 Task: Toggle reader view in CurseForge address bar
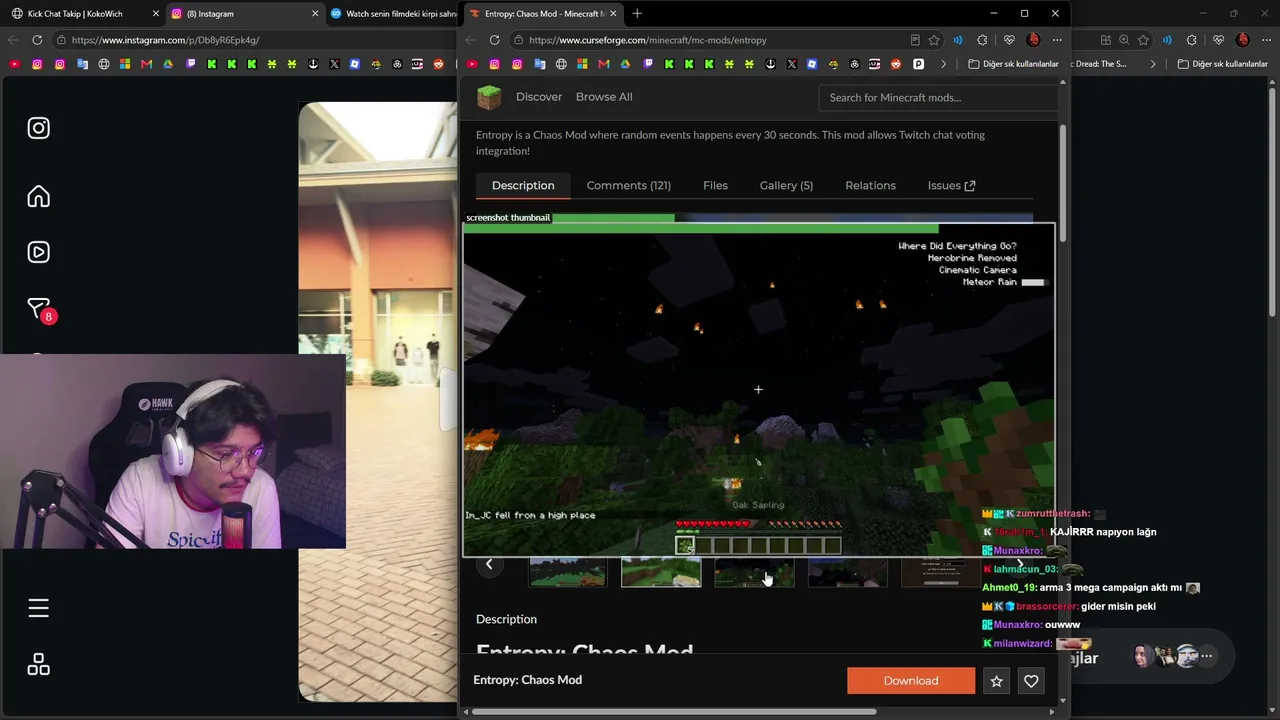(915, 40)
